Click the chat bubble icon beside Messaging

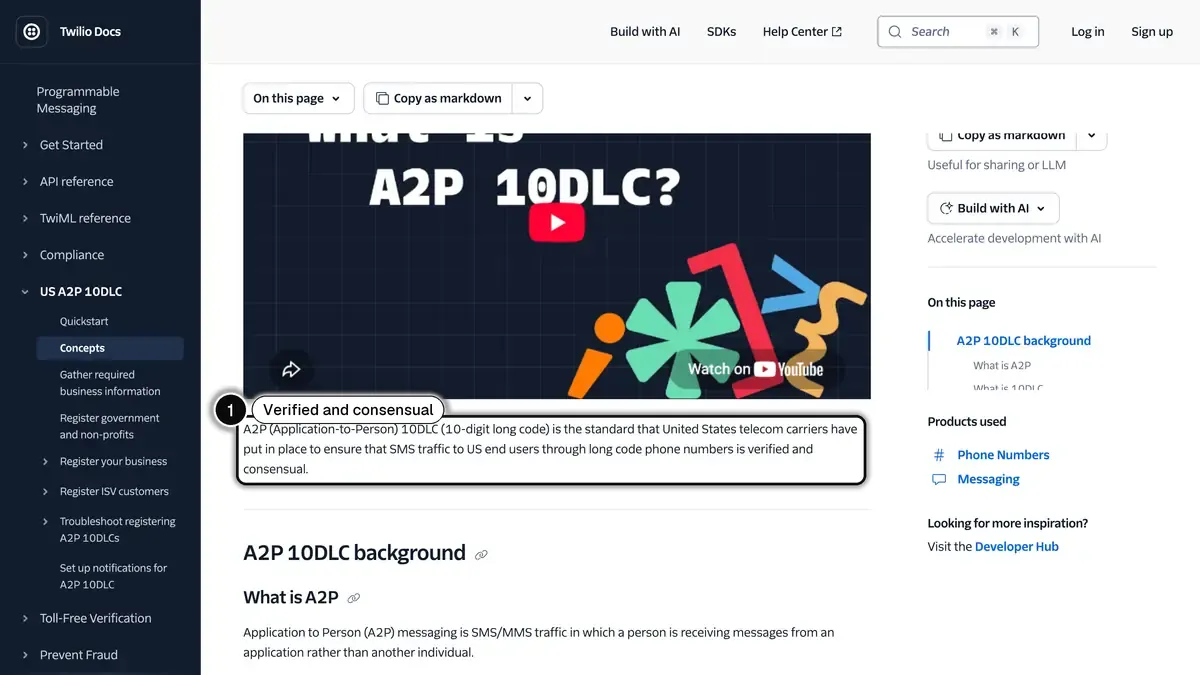[939, 479]
